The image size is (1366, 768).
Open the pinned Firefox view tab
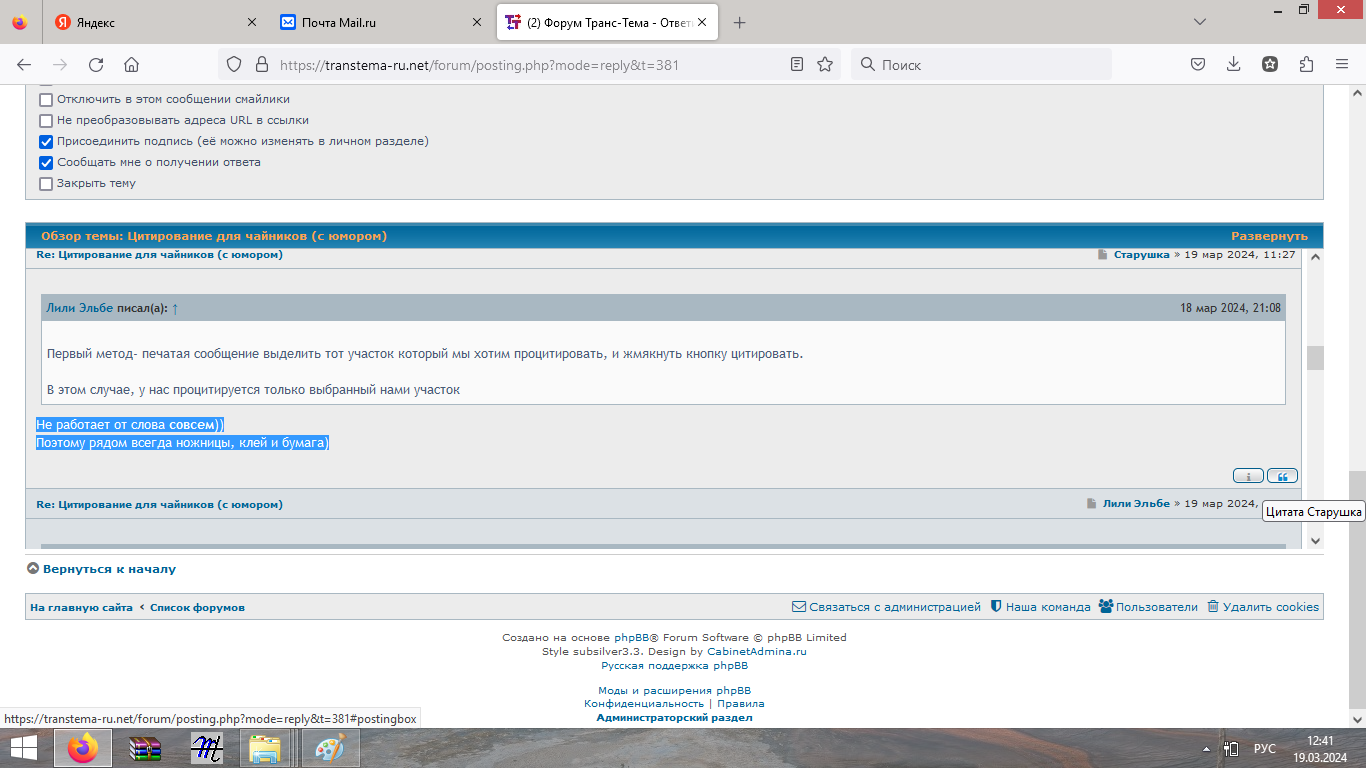coord(20,22)
